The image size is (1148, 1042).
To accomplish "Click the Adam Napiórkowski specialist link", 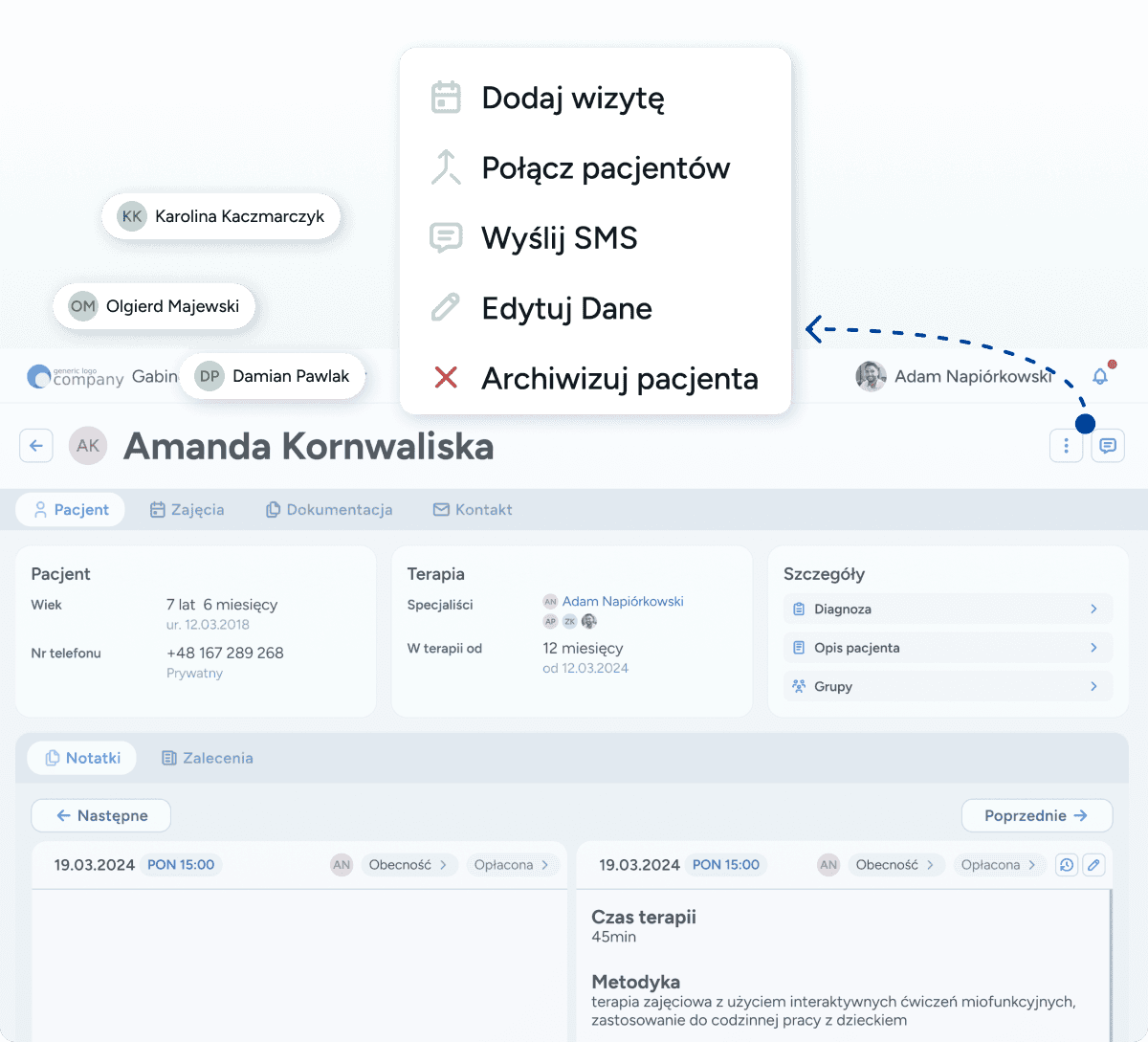I will click(623, 602).
